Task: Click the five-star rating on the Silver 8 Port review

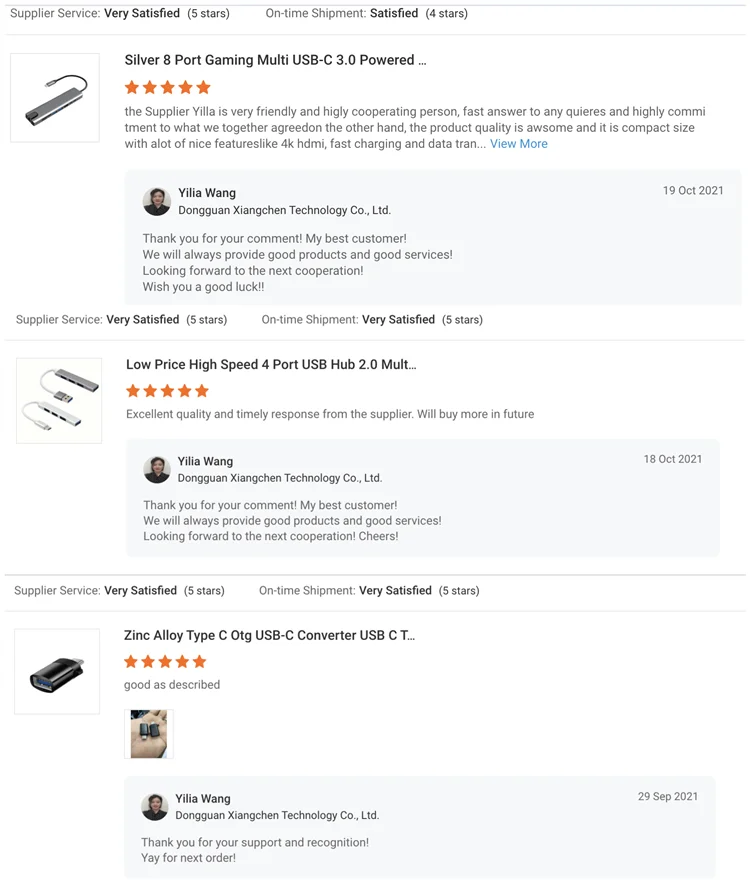Action: pyautogui.click(x=168, y=88)
